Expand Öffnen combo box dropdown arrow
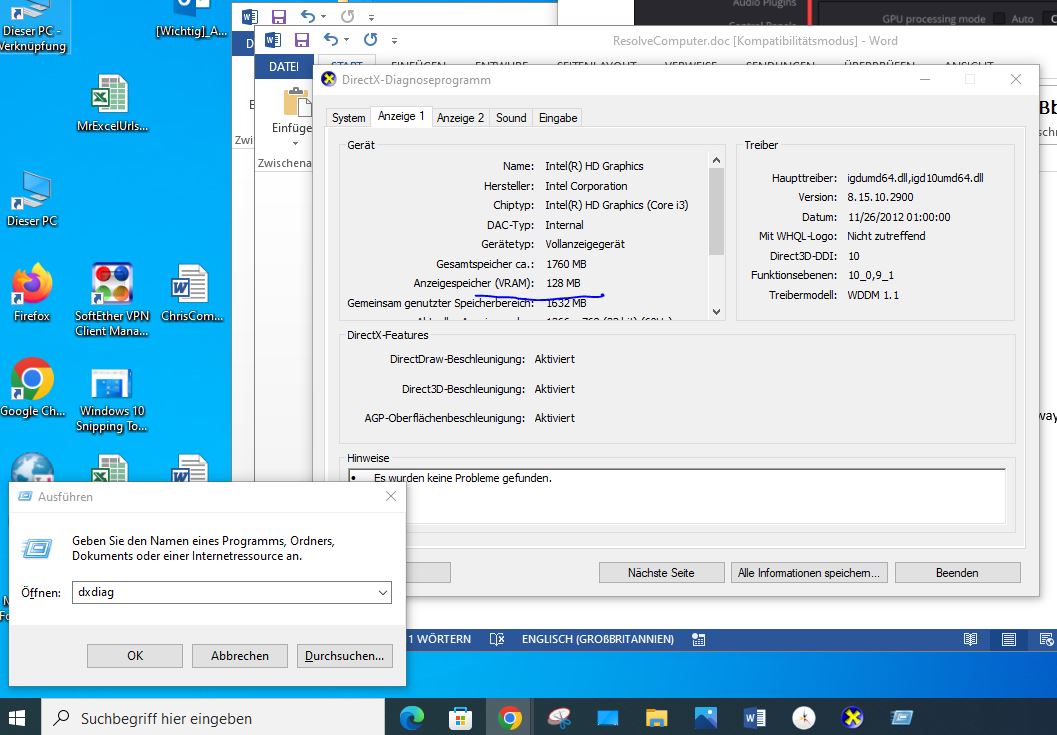1057x735 pixels. click(x=383, y=593)
